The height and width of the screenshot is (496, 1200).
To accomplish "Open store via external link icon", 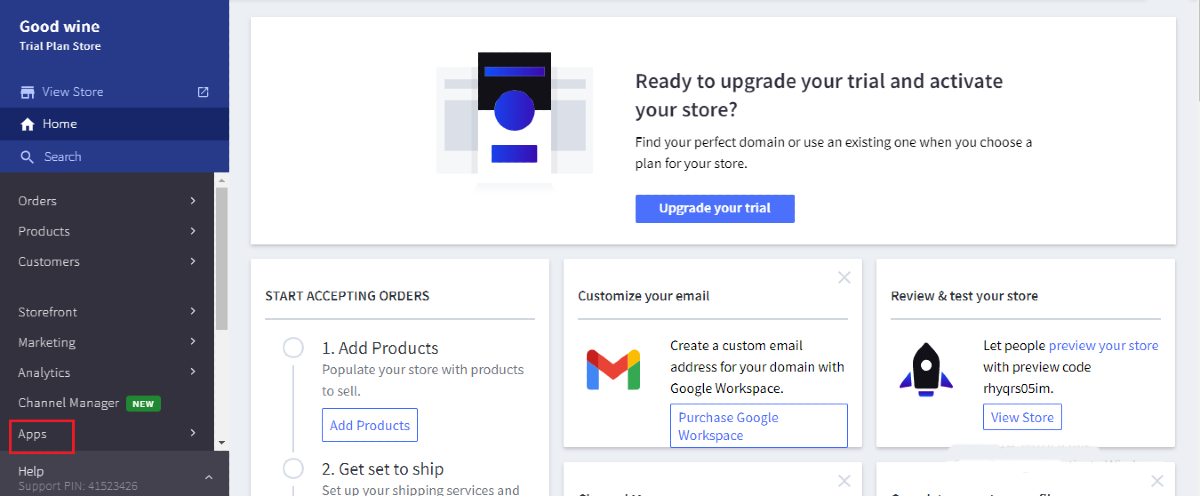I will pyautogui.click(x=203, y=92).
